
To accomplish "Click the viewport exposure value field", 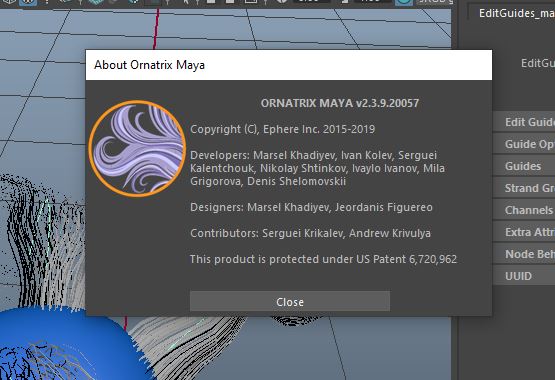I will [x=311, y=1].
